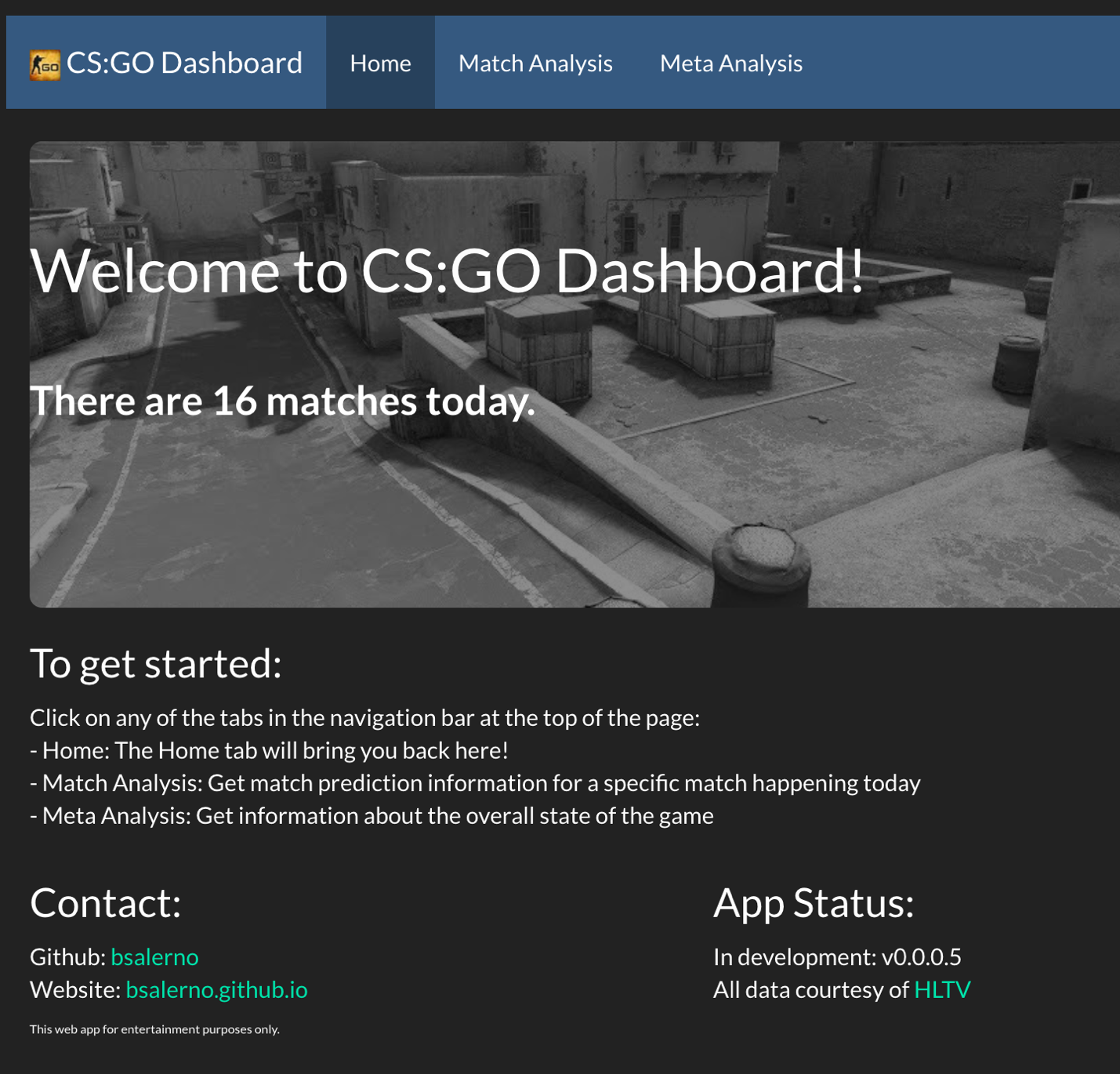1120x1074 pixels.
Task: Open the Meta Analysis tab
Action: click(x=730, y=63)
